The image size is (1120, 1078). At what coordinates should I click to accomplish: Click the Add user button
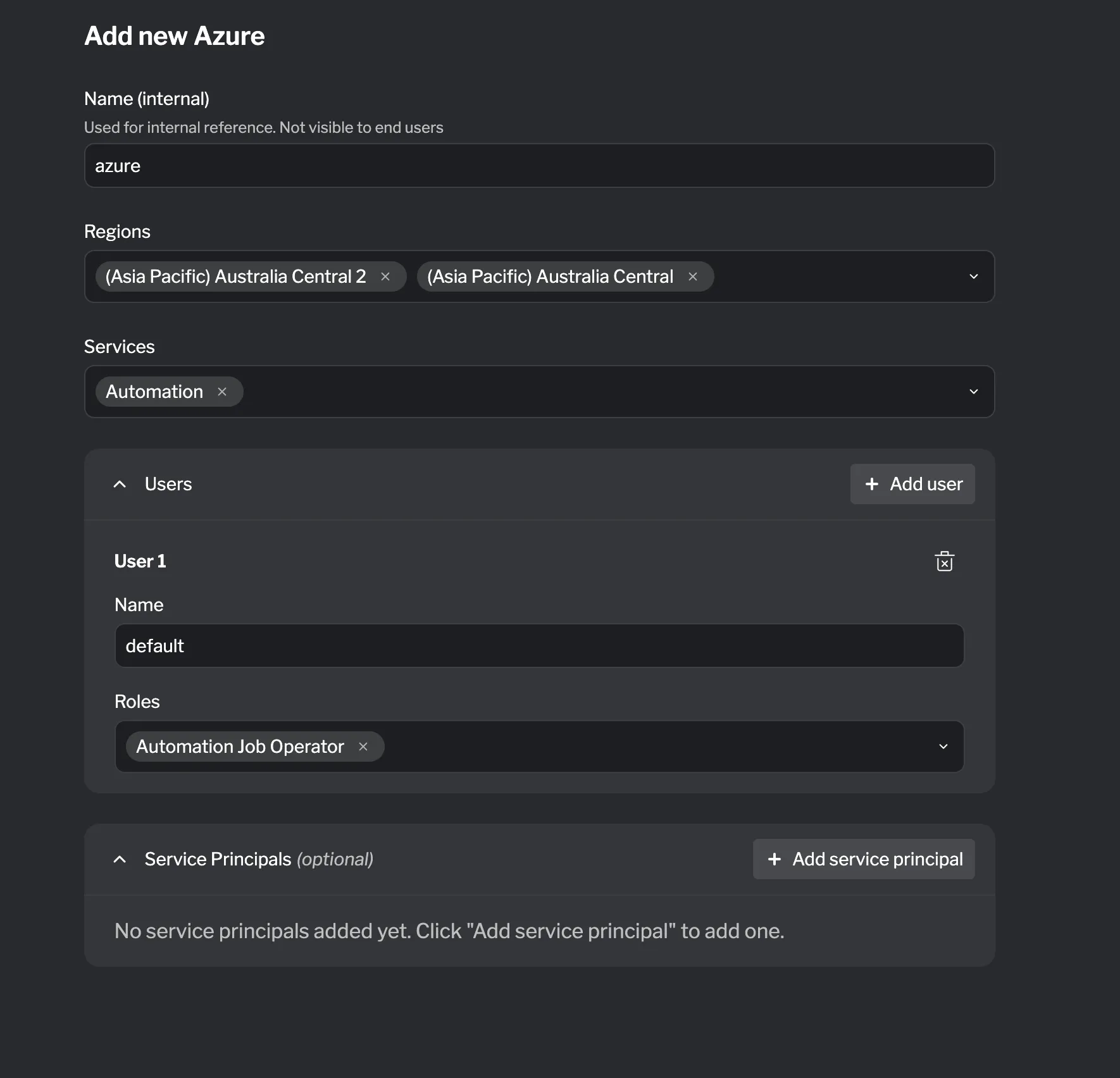(912, 484)
